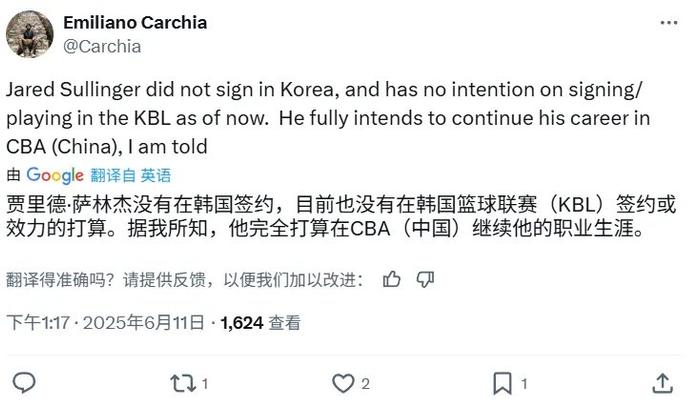The height and width of the screenshot is (407, 700).
Task: Click the 翻译自 translated-from label
Action: click(x=112, y=174)
